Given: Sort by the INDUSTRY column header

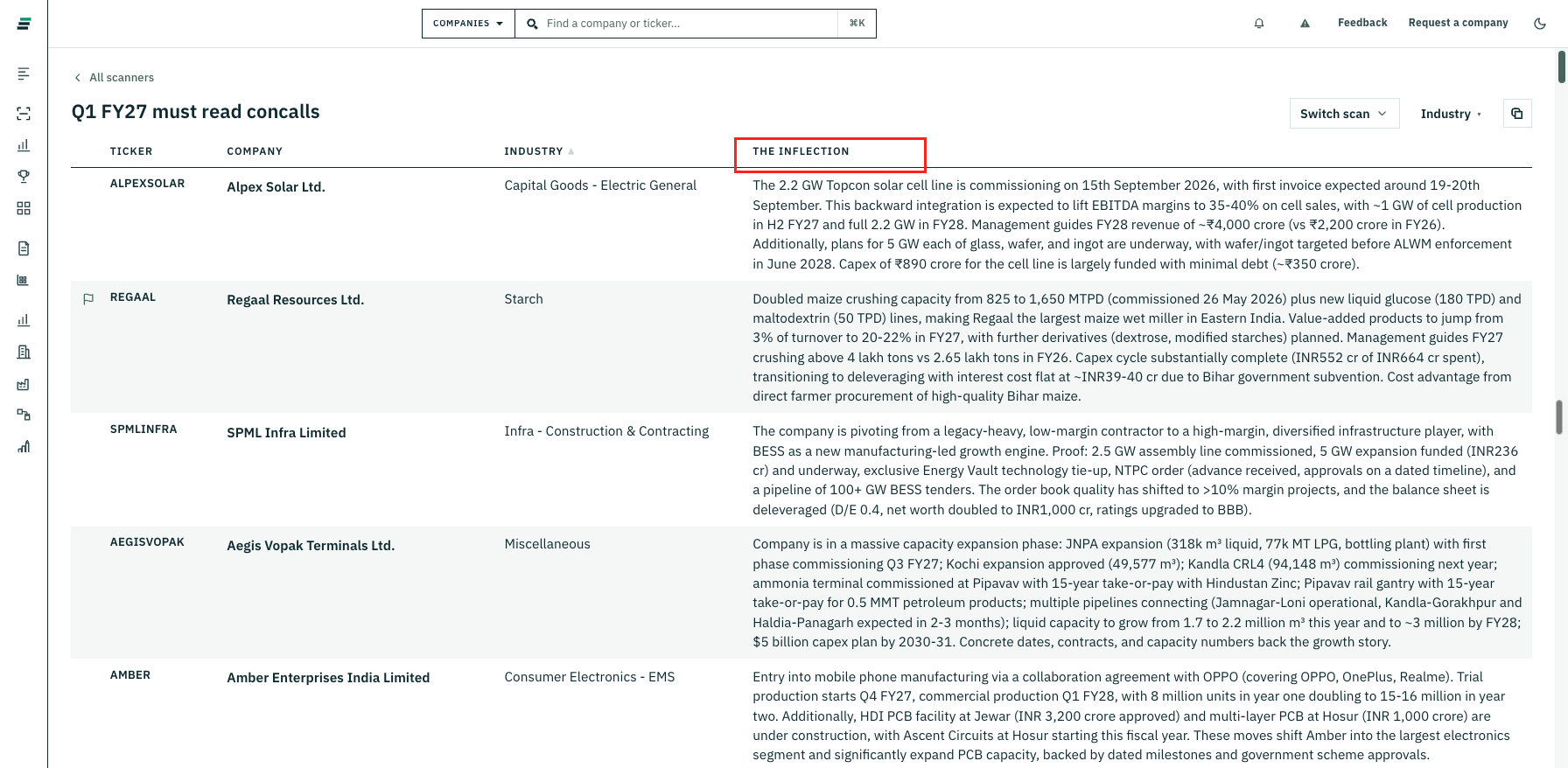Looking at the screenshot, I should [534, 151].
